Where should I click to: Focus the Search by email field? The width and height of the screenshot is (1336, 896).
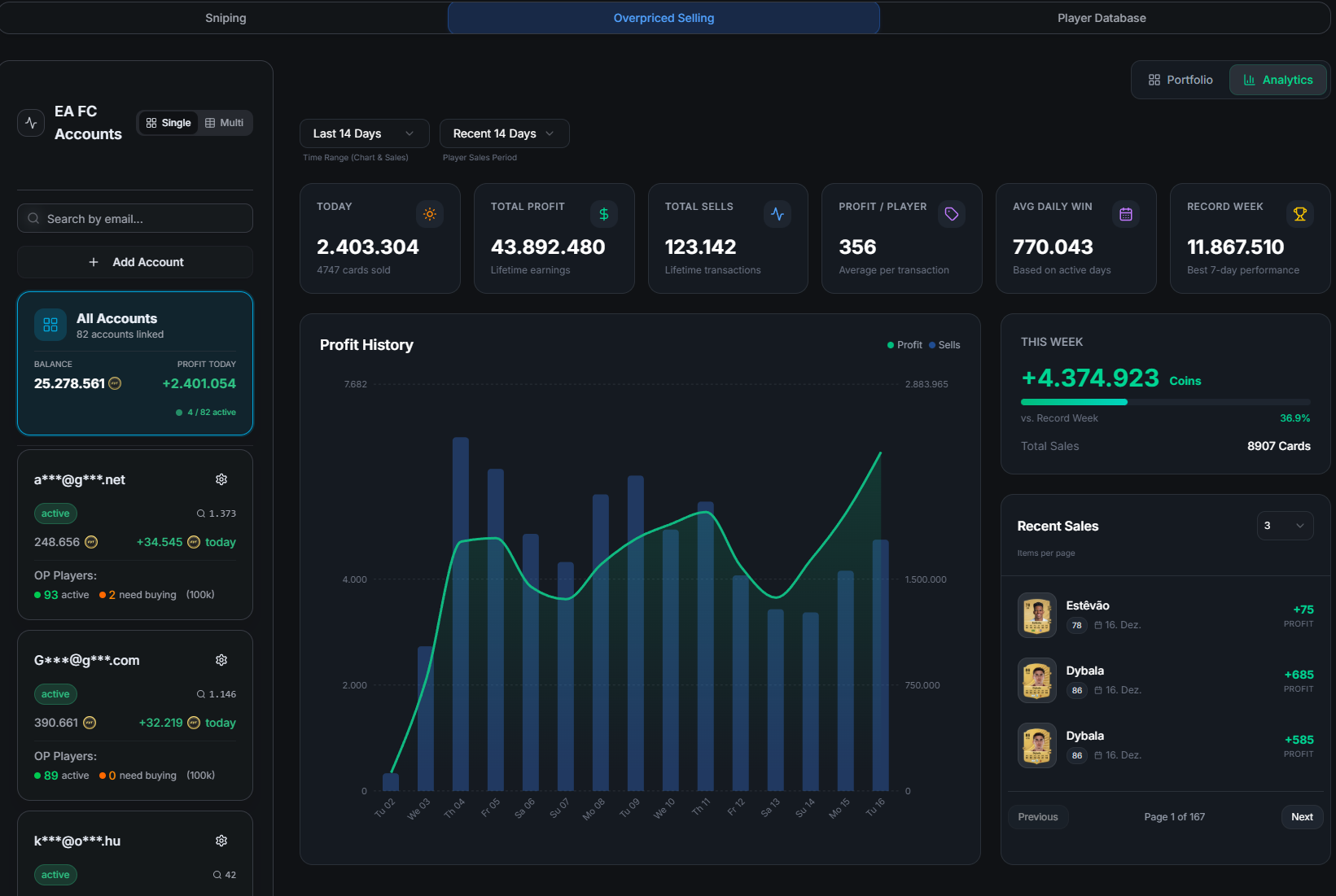(135, 219)
